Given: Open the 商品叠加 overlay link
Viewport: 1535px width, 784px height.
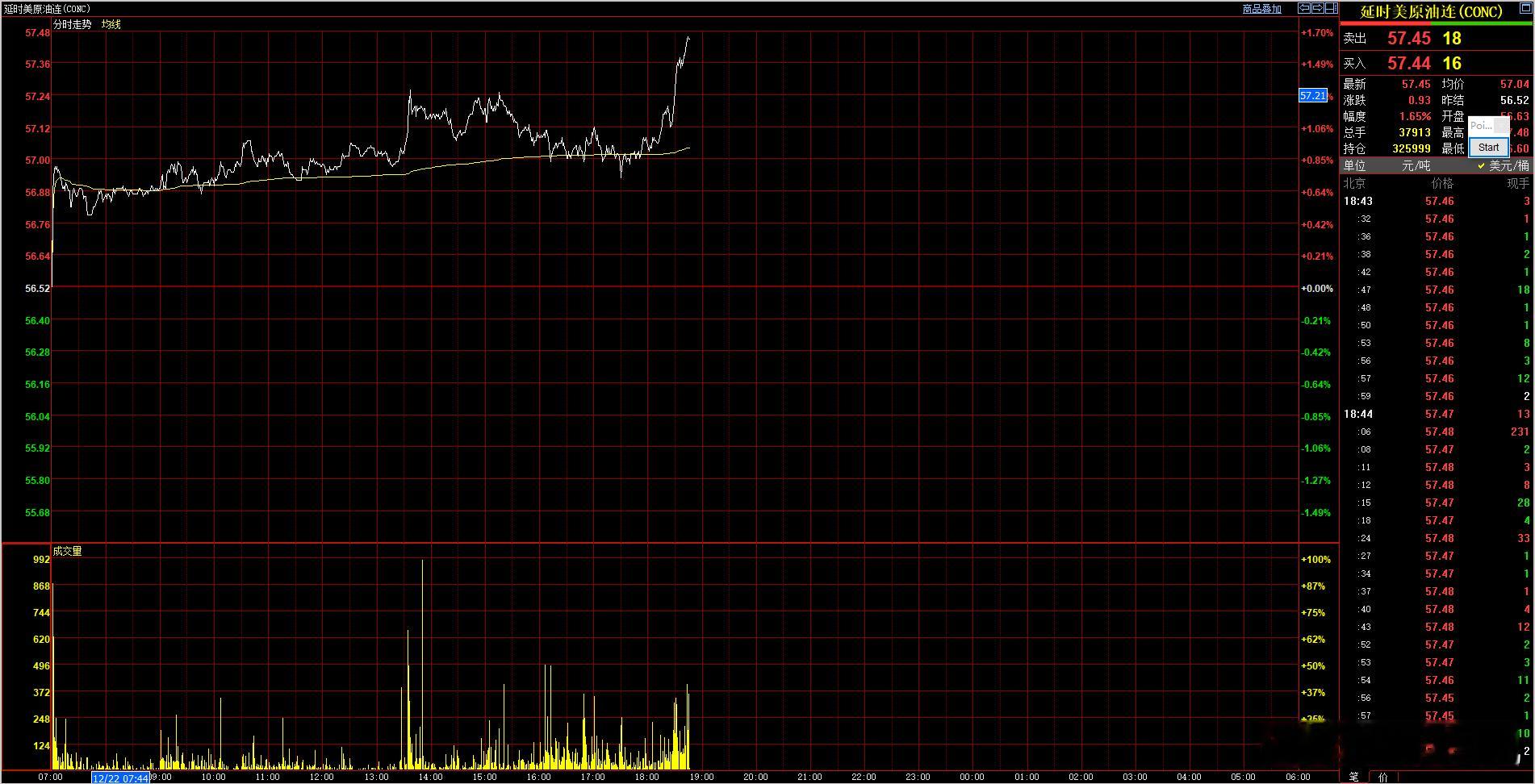Looking at the screenshot, I should pos(1261,9).
